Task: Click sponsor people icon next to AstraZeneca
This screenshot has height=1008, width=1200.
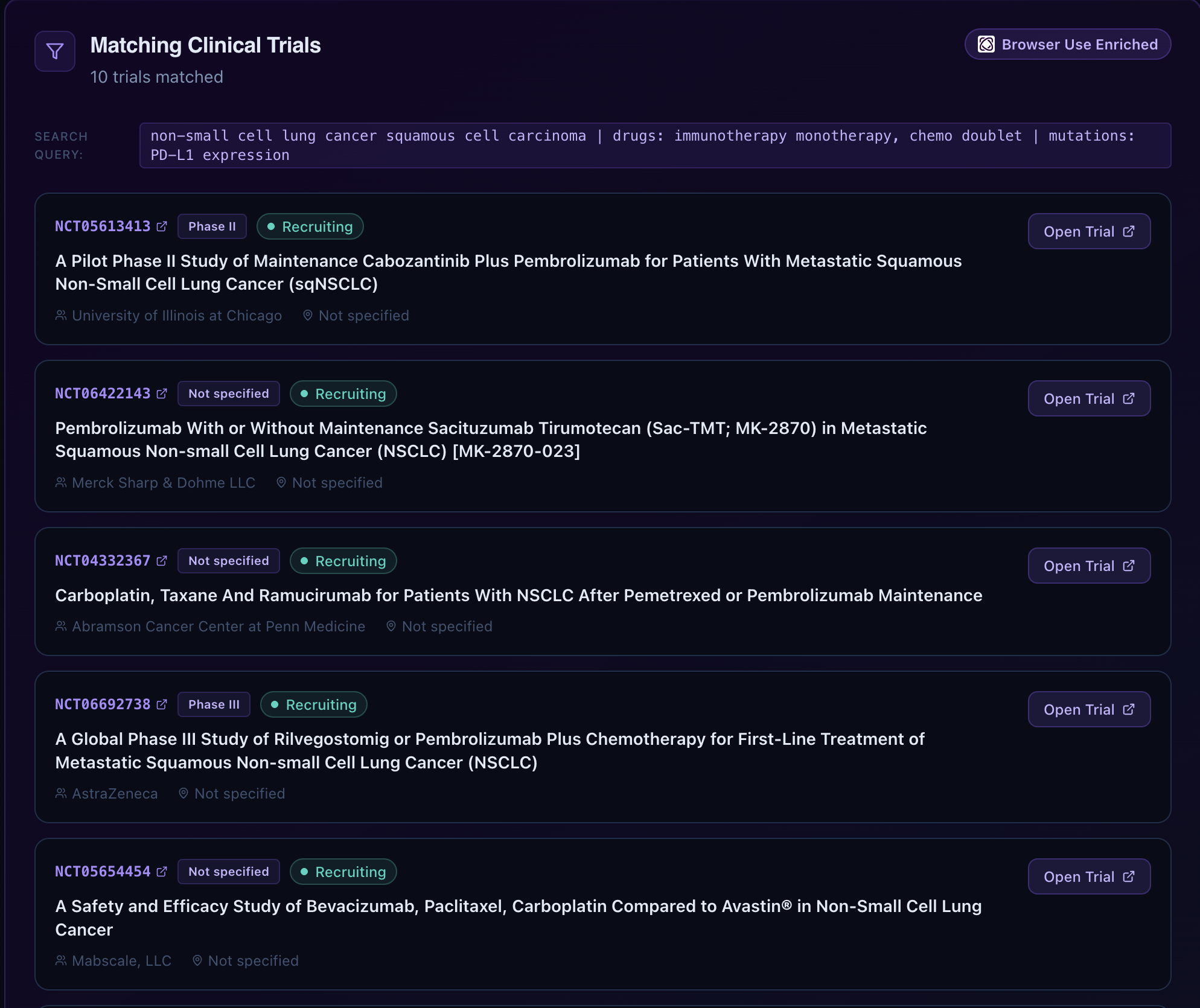Action: [x=61, y=793]
